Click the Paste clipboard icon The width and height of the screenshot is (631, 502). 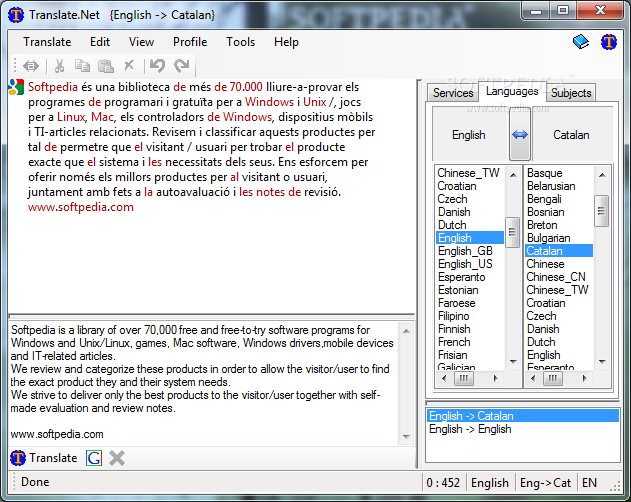pyautogui.click(x=106, y=66)
